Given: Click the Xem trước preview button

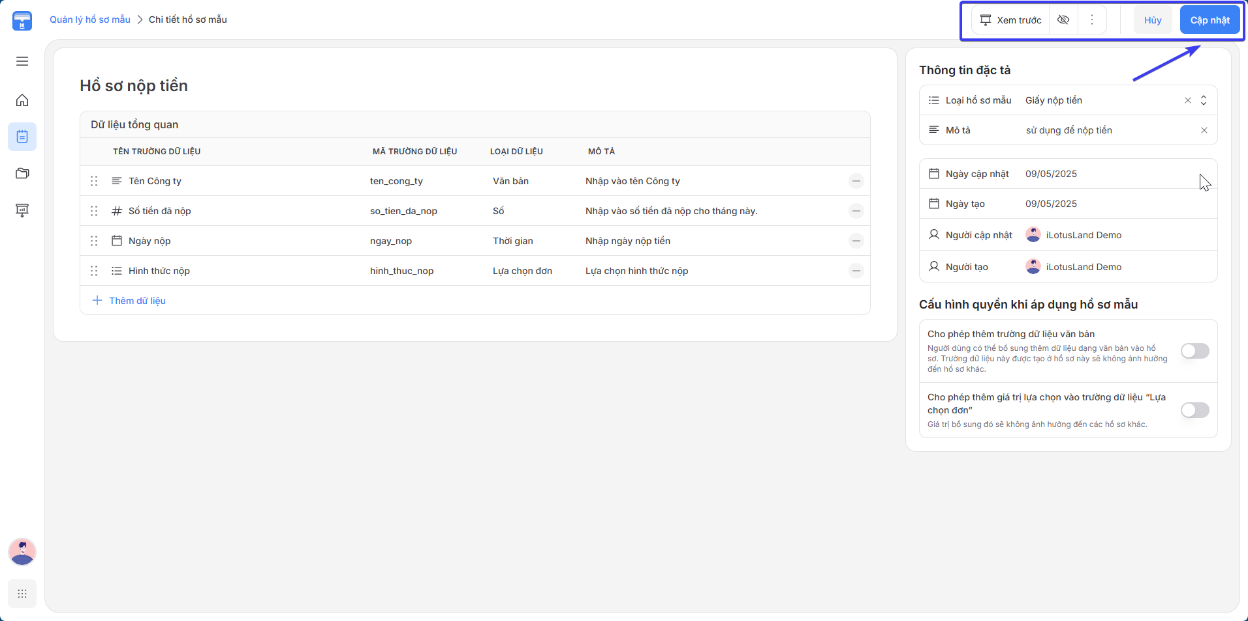Looking at the screenshot, I should point(1010,20).
